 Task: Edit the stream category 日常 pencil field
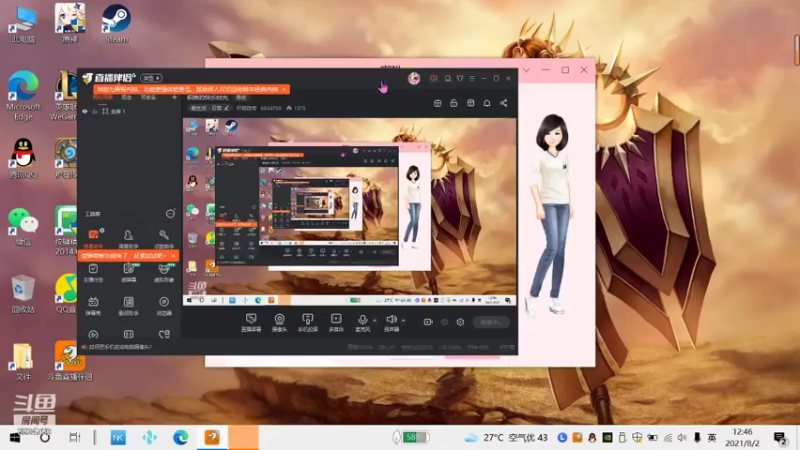pos(210,108)
